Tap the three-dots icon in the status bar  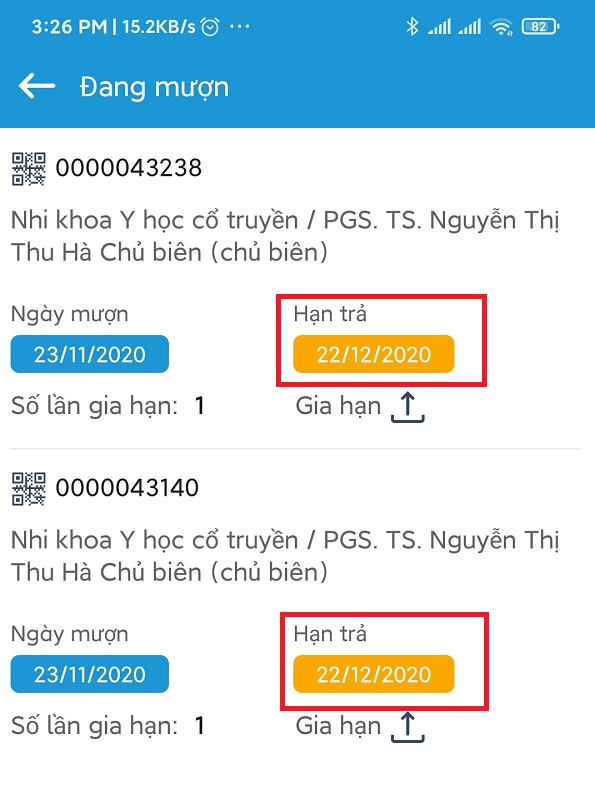coord(240,26)
